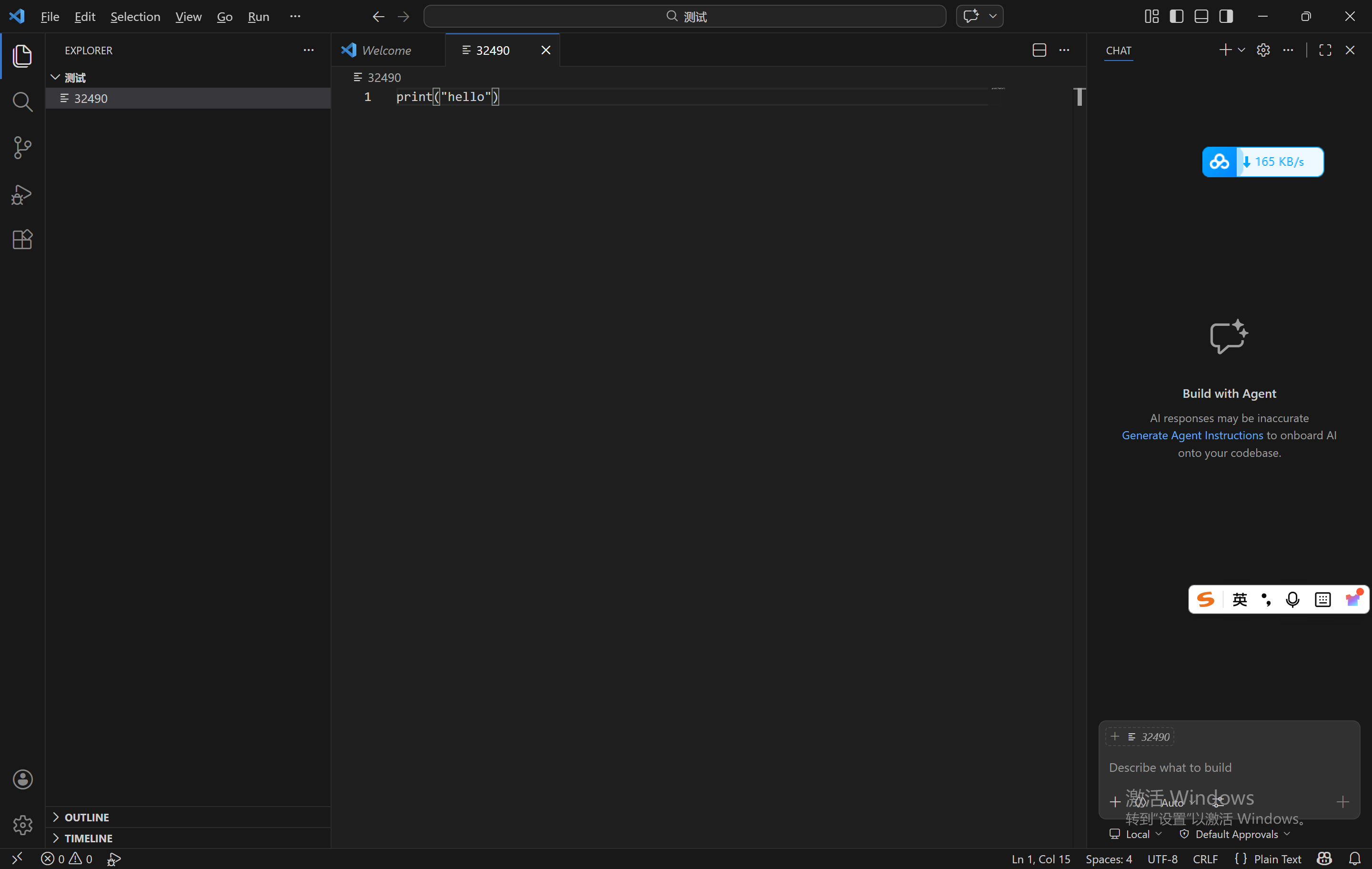Click the editor vertical scrollbar thumb
The height and width of the screenshot is (869, 1372).
click(x=1079, y=97)
